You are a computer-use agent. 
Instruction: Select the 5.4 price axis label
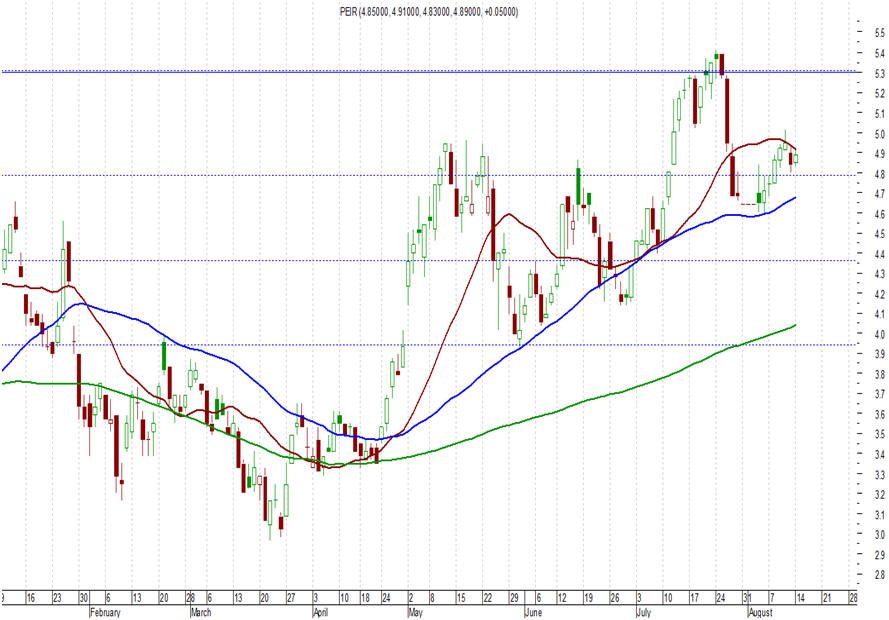pyautogui.click(x=879, y=53)
